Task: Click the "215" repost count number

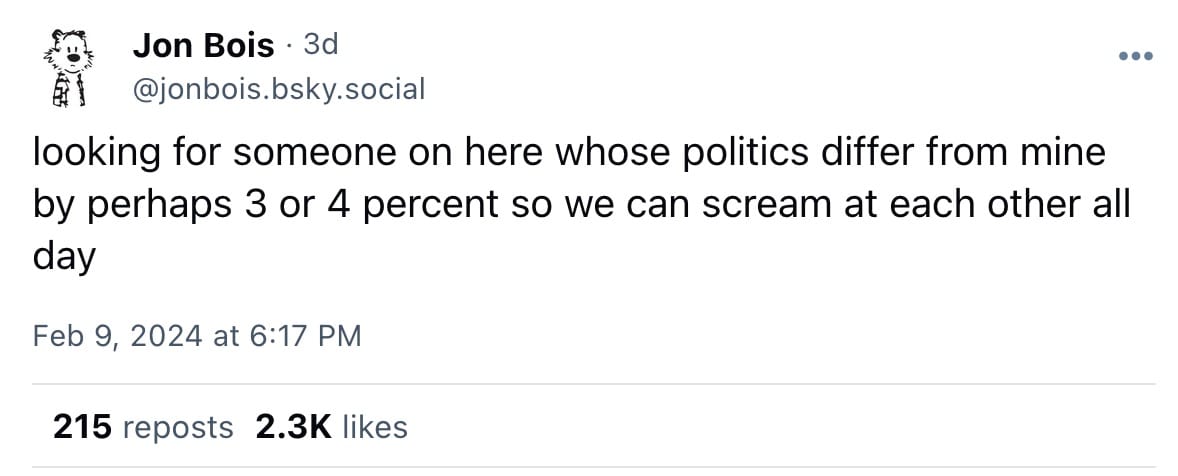Action: pyautogui.click(x=81, y=427)
